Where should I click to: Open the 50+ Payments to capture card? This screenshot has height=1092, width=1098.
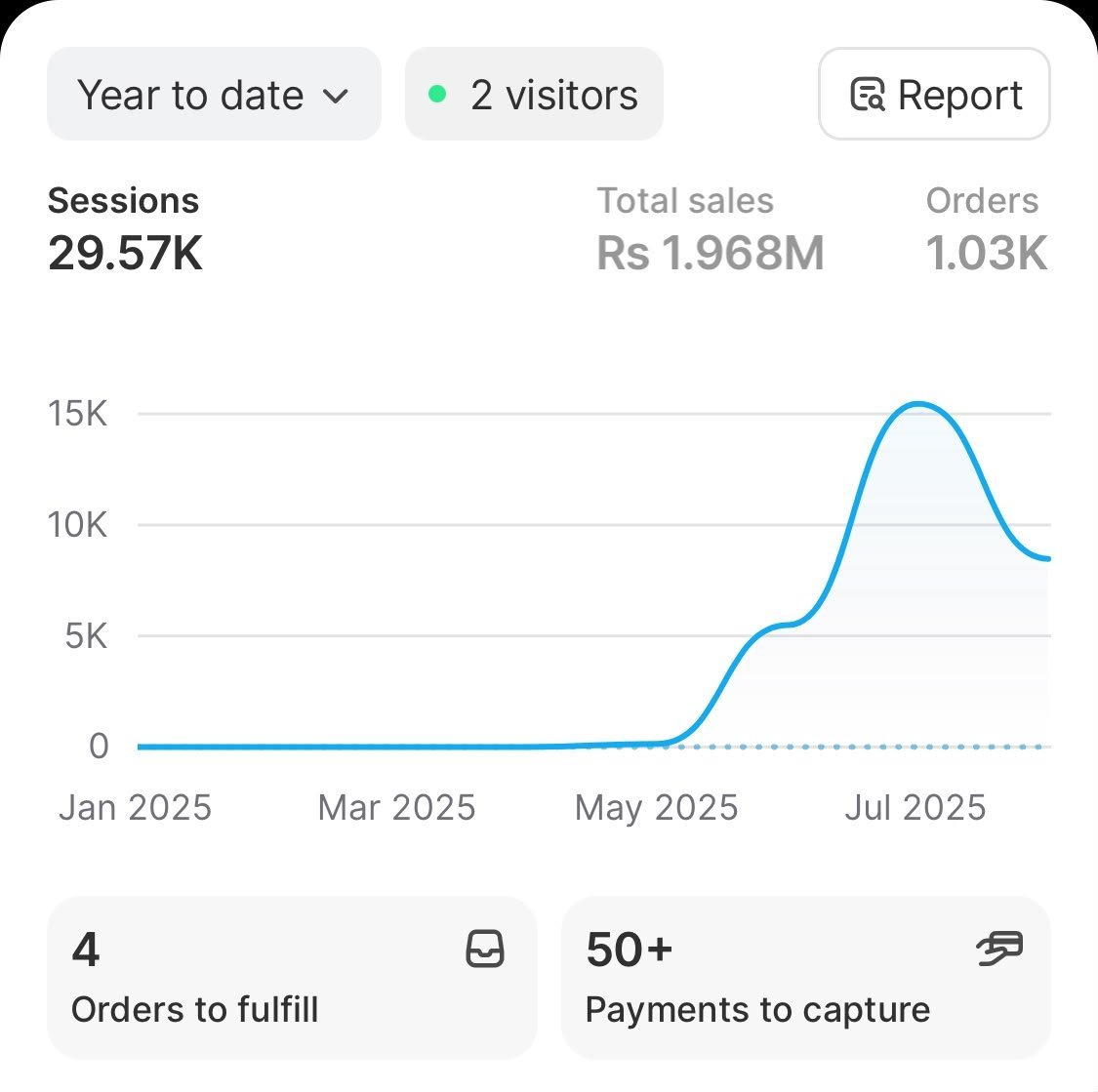click(806, 978)
